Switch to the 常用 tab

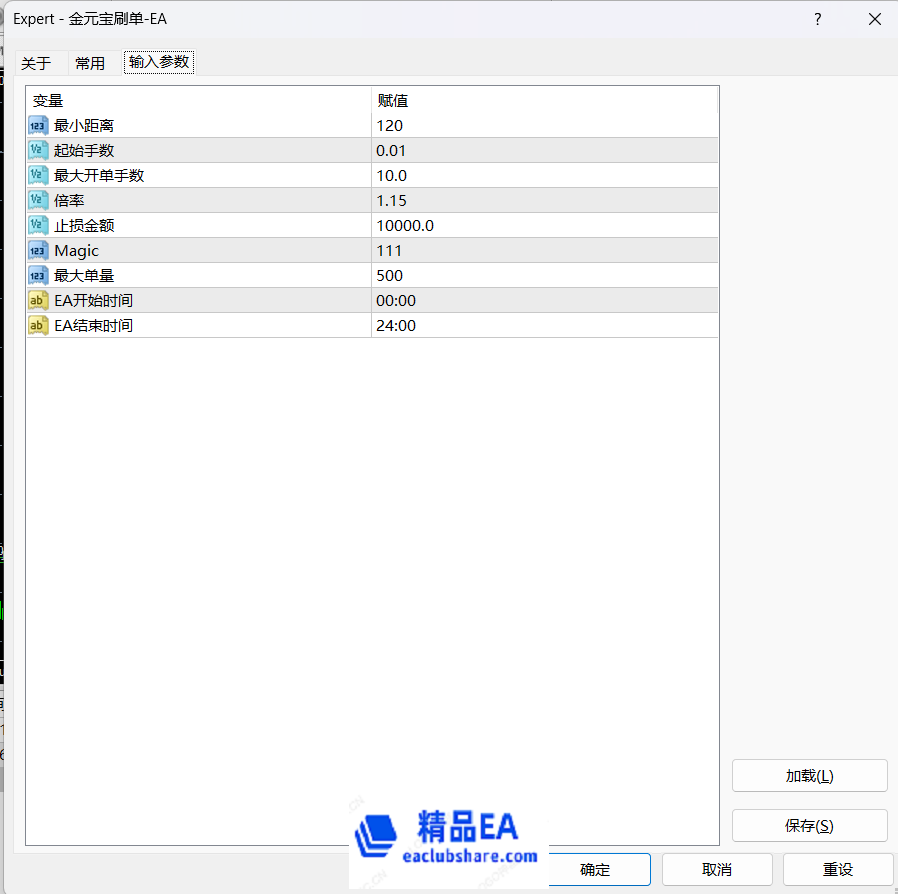[x=89, y=62]
